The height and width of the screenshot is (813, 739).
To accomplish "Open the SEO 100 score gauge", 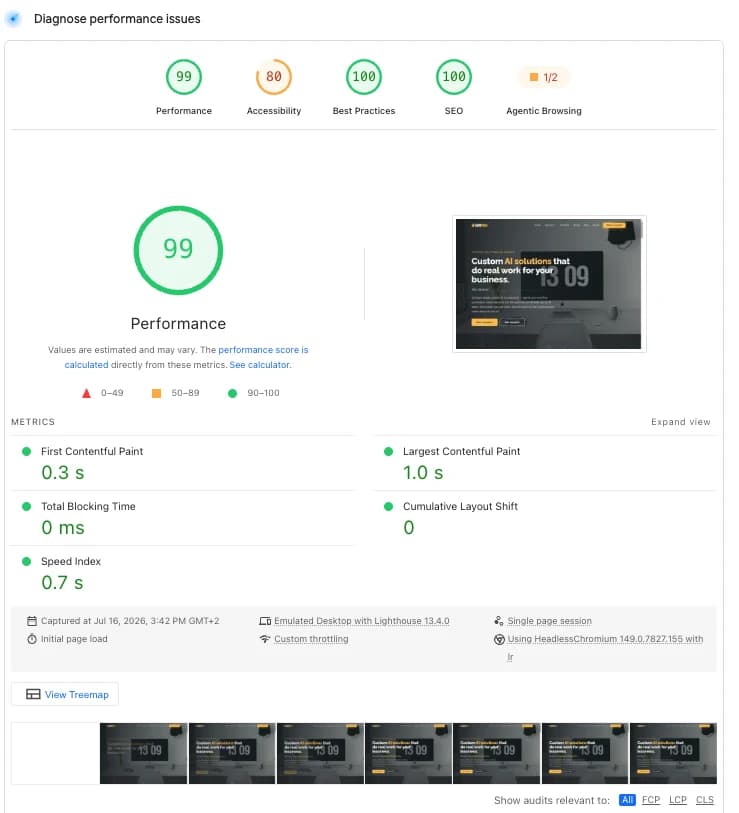I will [454, 77].
